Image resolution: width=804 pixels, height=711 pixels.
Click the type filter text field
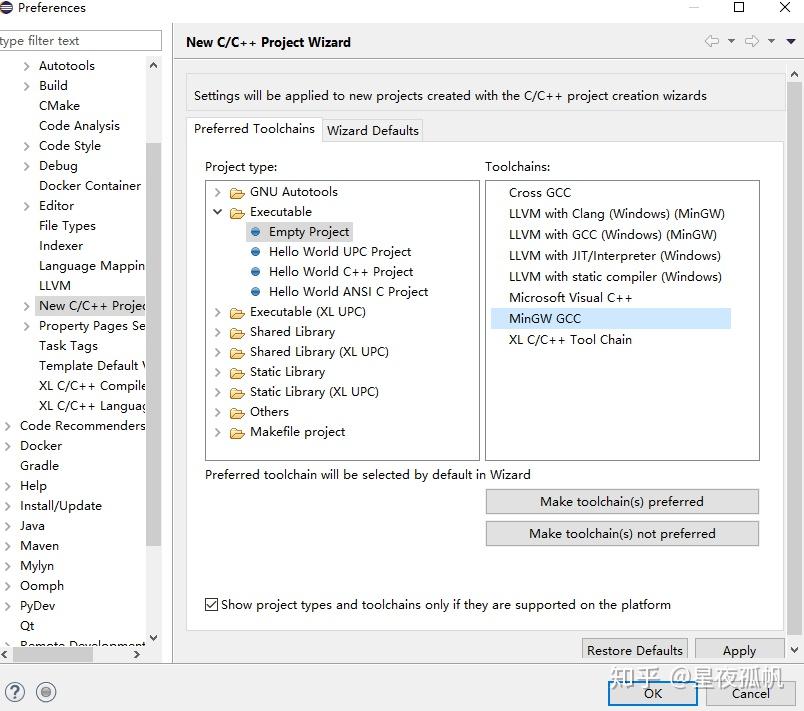(78, 41)
